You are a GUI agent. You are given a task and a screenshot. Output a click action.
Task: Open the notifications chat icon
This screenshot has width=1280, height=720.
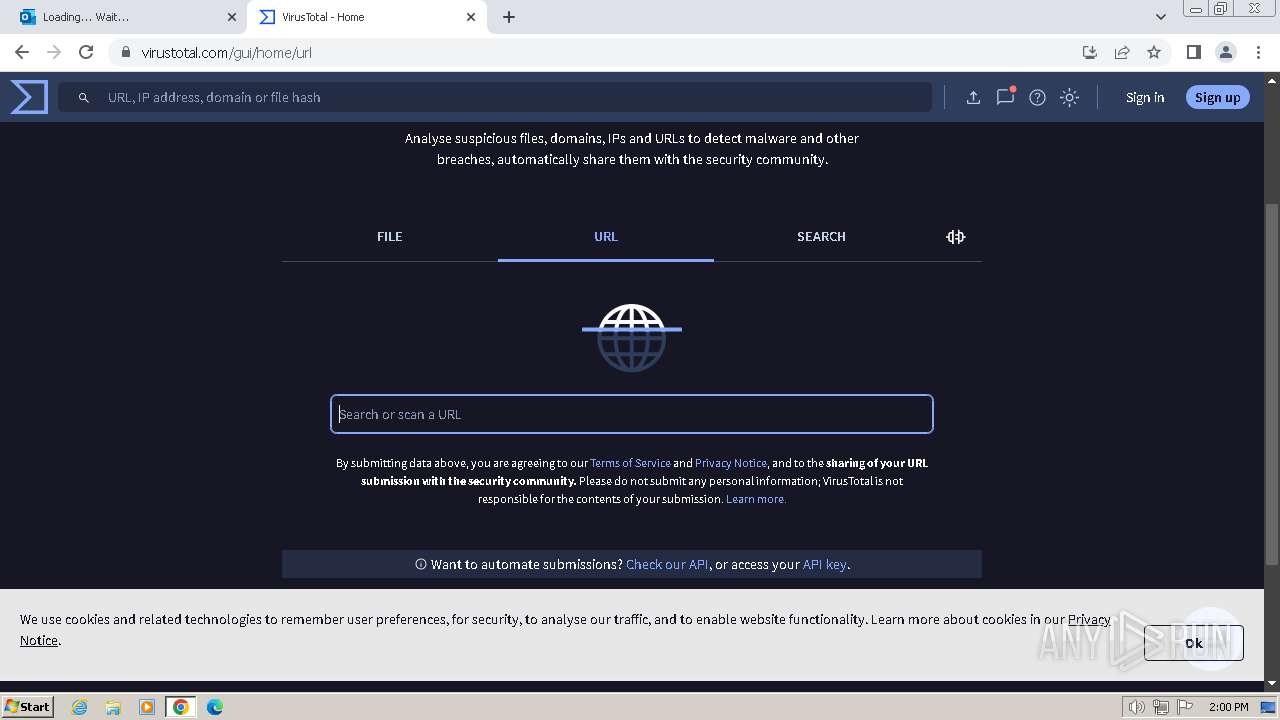1005,97
